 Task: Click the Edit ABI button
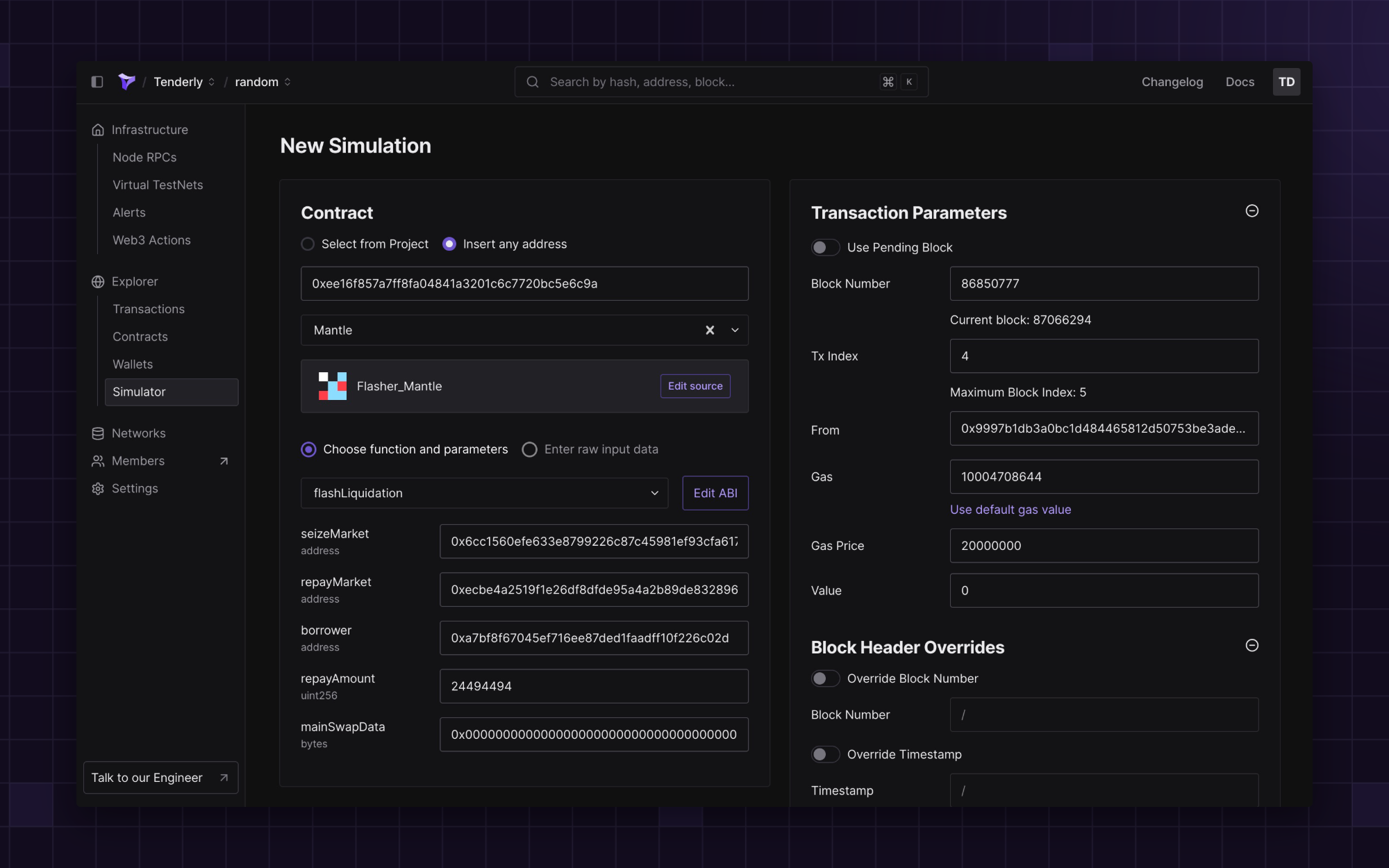[x=715, y=493]
